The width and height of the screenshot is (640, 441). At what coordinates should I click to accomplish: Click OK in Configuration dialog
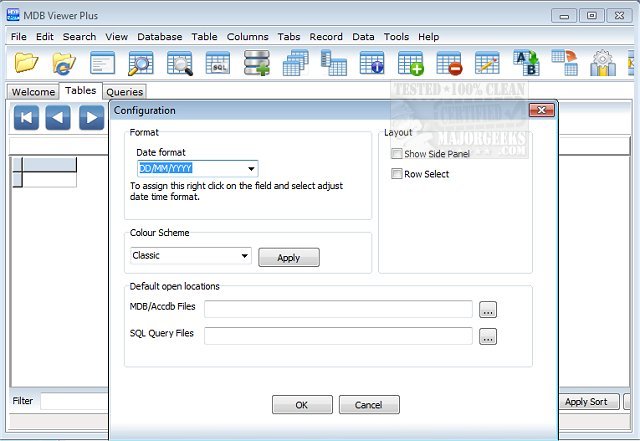click(302, 405)
